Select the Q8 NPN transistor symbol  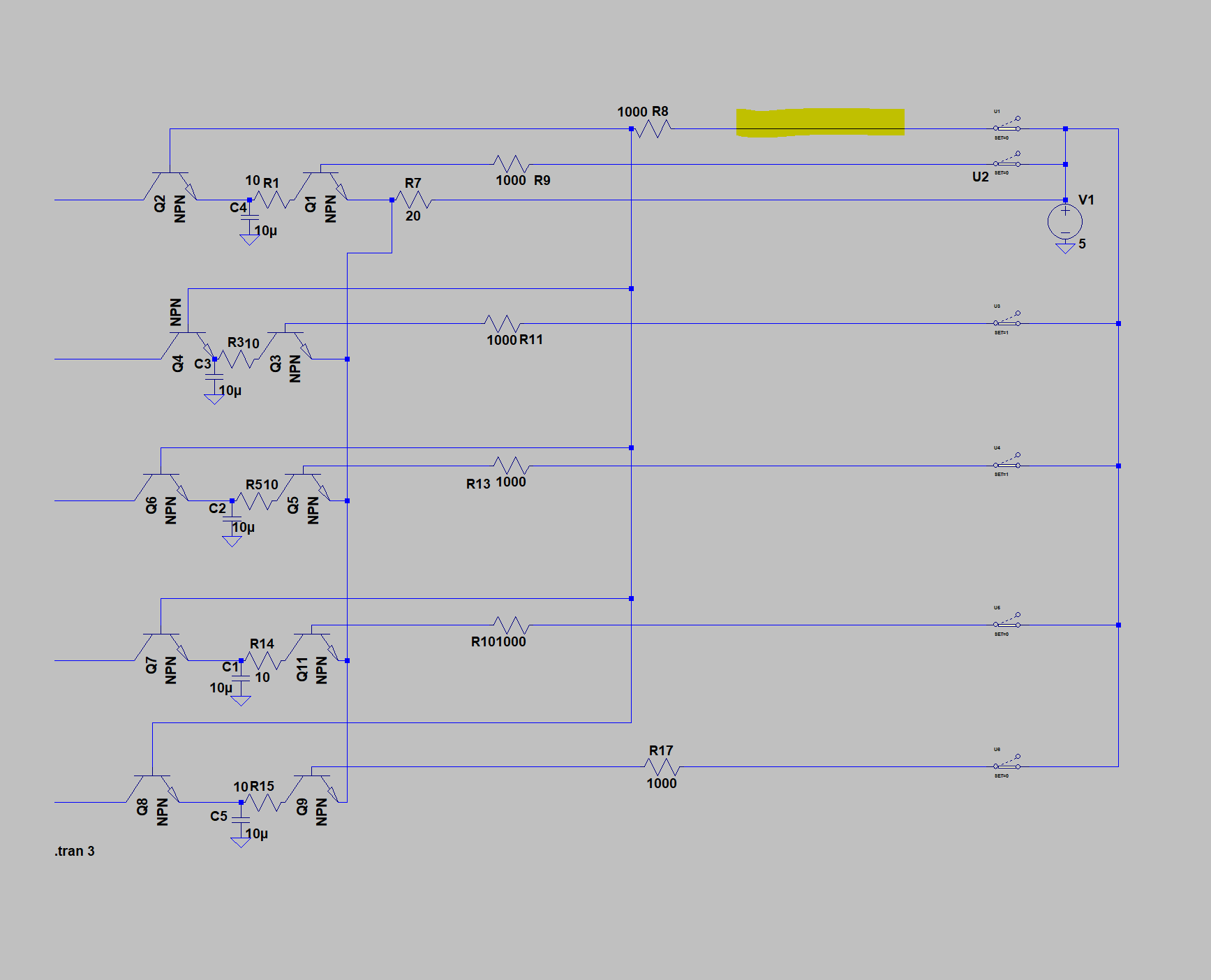[151, 788]
